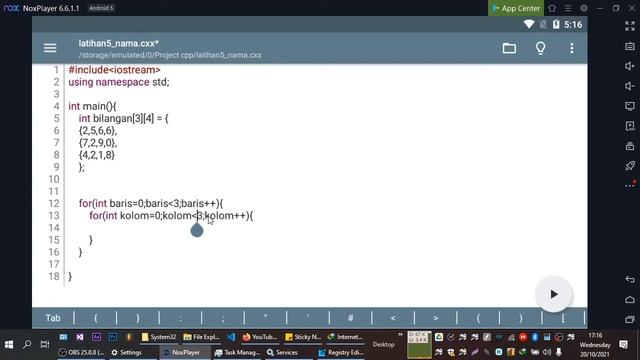Place cursor on #include<iostream> line
The image size is (640, 360).
[x=114, y=70]
